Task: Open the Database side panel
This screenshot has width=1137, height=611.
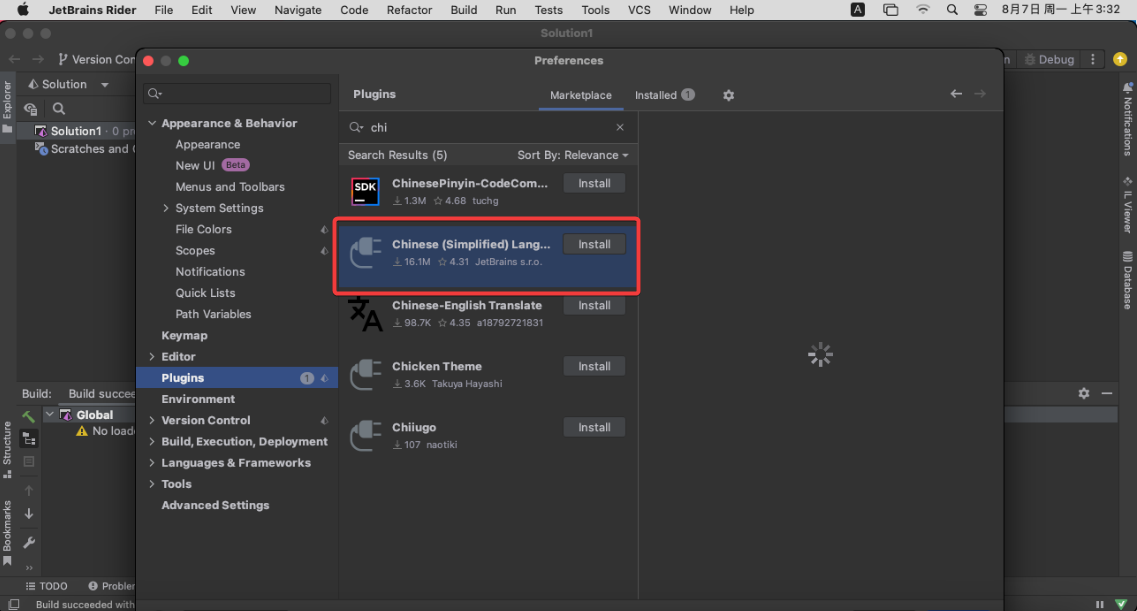Action: [x=1128, y=280]
